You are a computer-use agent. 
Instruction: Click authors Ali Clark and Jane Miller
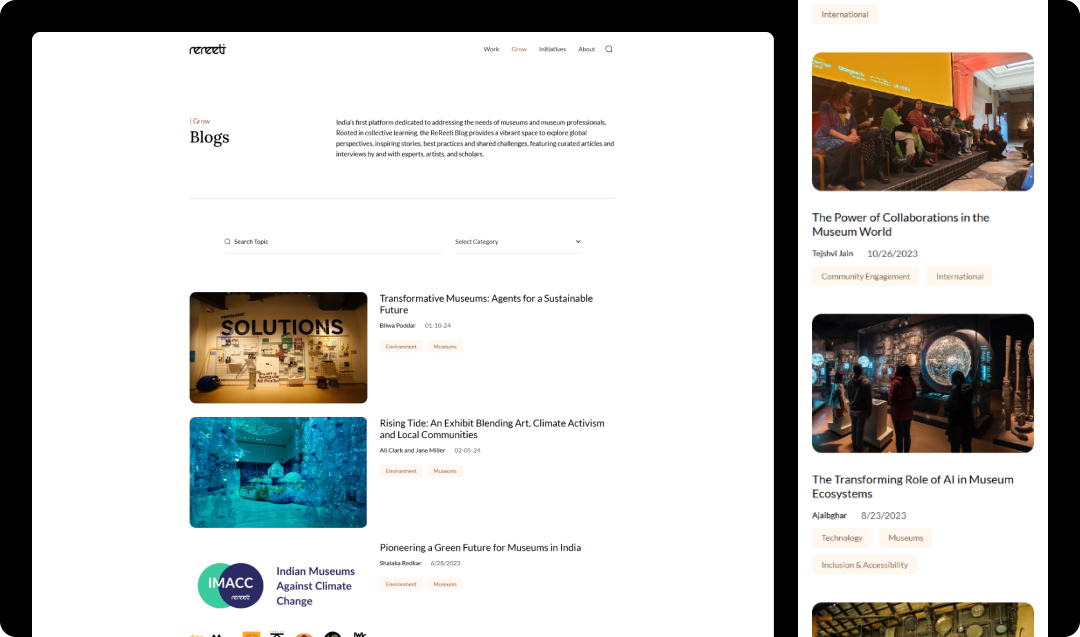click(x=412, y=450)
